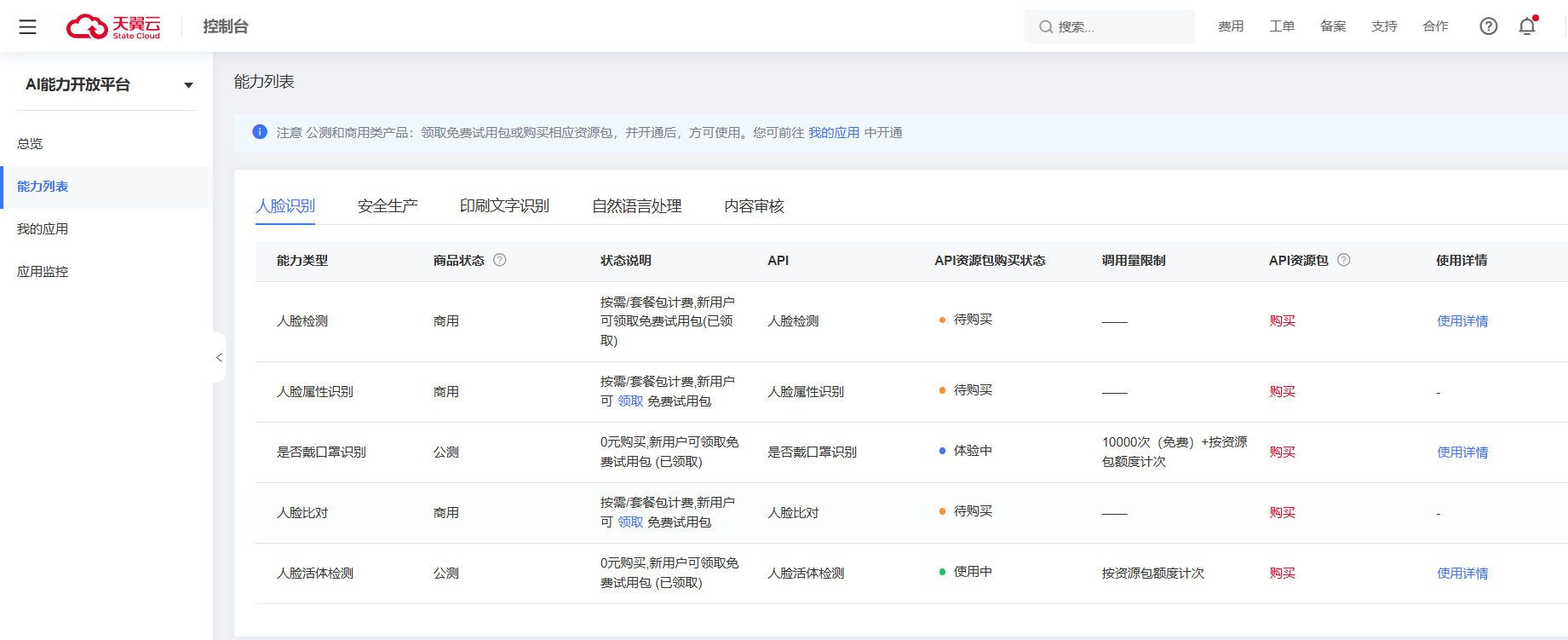Select 能力列表 in sidebar
Image resolution: width=1568 pixels, height=640 pixels.
click(x=106, y=187)
